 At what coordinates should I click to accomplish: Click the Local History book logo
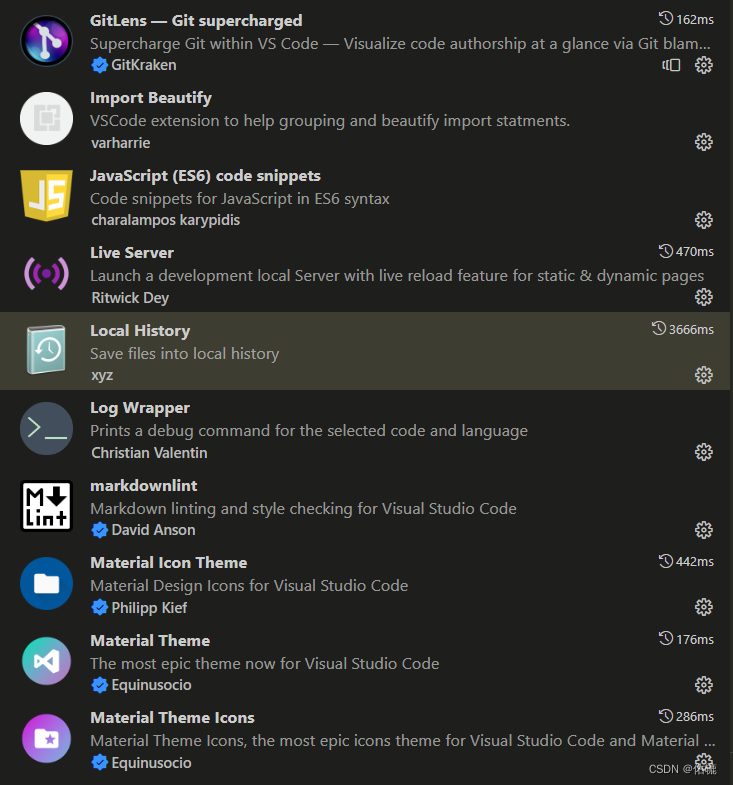pos(47,349)
